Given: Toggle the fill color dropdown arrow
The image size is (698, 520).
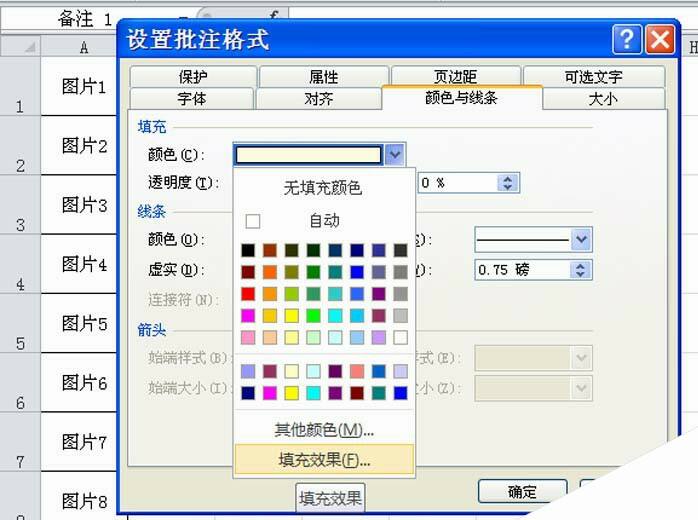Looking at the screenshot, I should click(x=394, y=155).
